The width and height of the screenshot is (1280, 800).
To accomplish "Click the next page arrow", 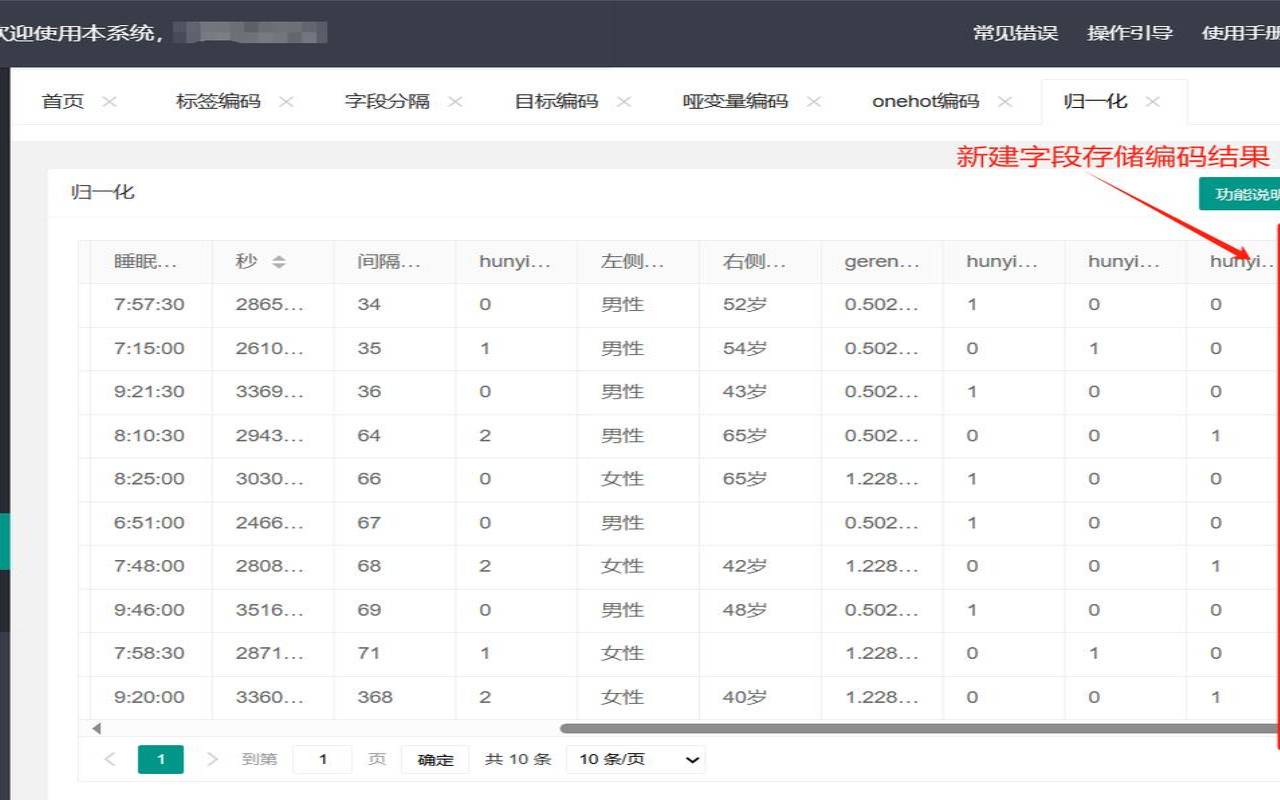I will pyautogui.click(x=212, y=759).
